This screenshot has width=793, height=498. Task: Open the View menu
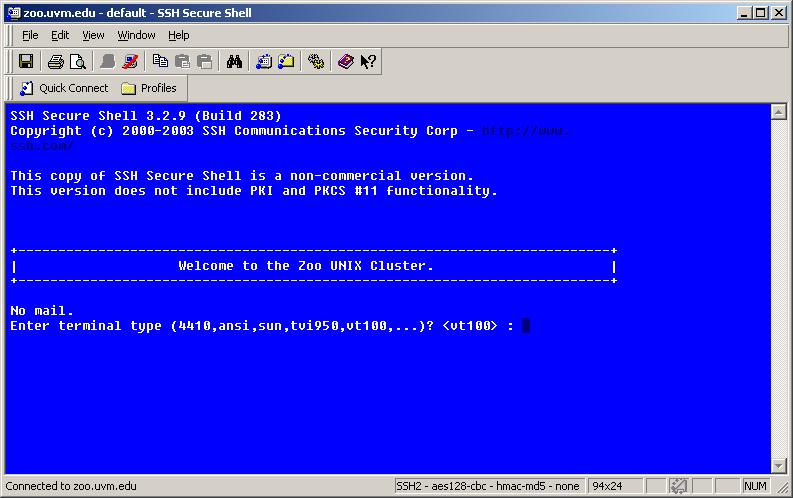click(x=93, y=35)
